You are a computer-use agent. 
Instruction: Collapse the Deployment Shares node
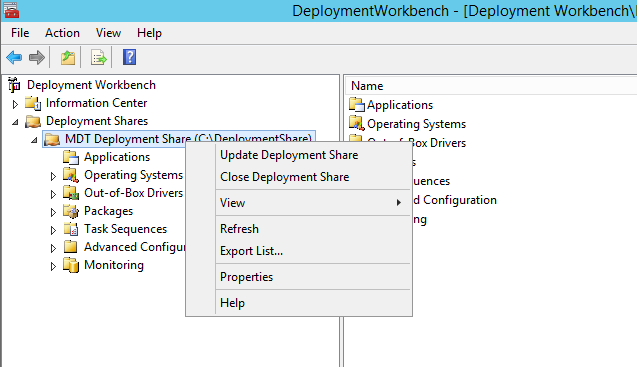pyautogui.click(x=15, y=122)
